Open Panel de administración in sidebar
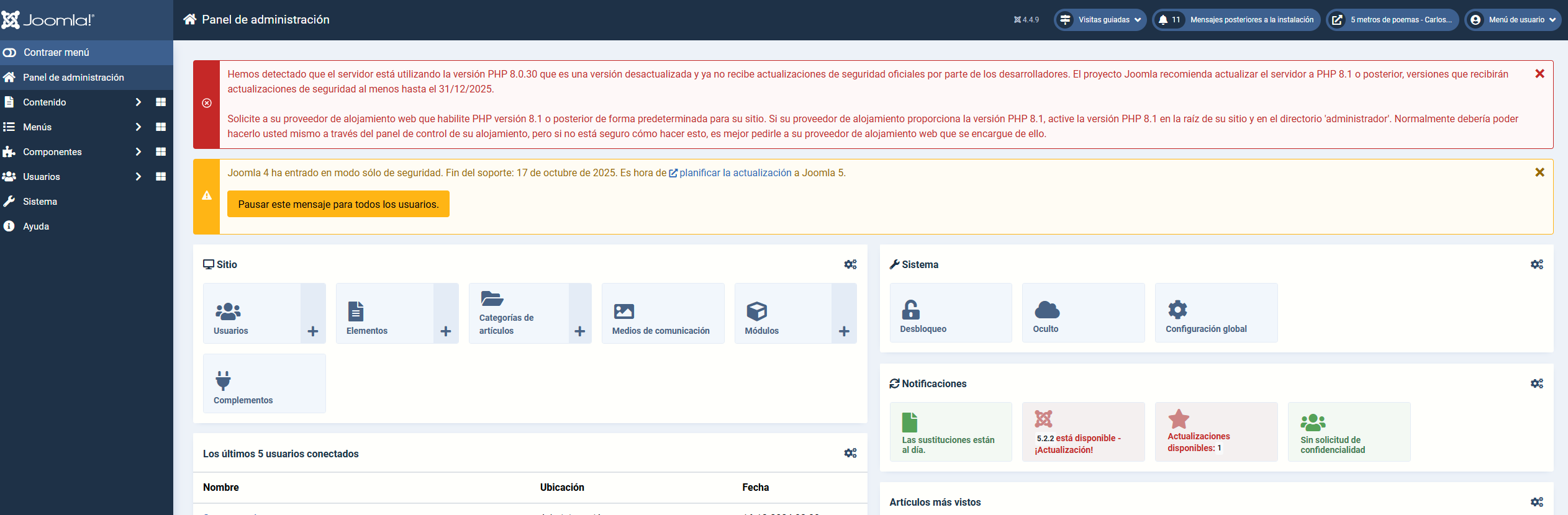The image size is (1568, 515). 86,78
